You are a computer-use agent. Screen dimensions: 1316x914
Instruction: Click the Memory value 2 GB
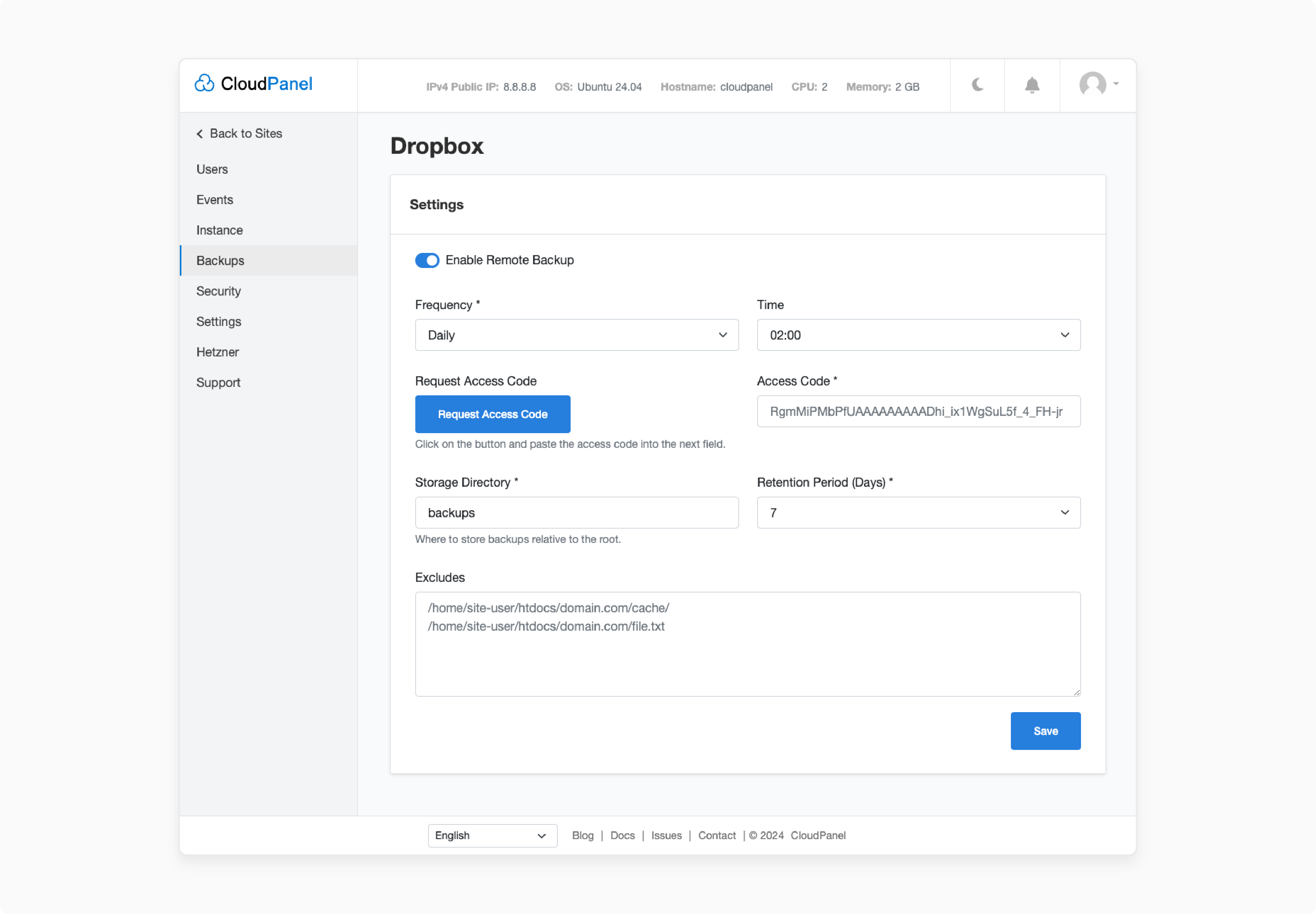[x=907, y=87]
